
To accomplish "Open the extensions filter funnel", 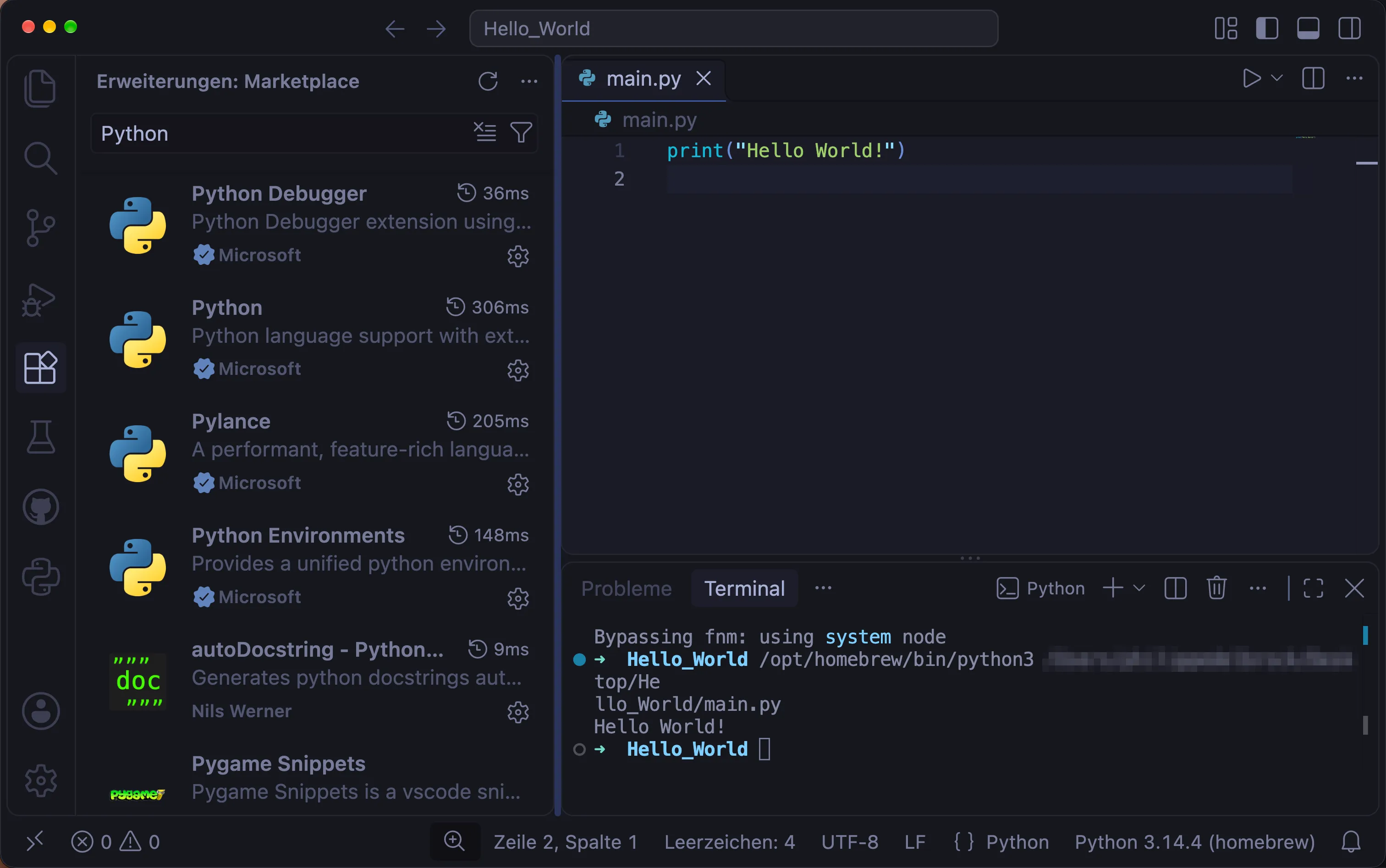I will (521, 132).
